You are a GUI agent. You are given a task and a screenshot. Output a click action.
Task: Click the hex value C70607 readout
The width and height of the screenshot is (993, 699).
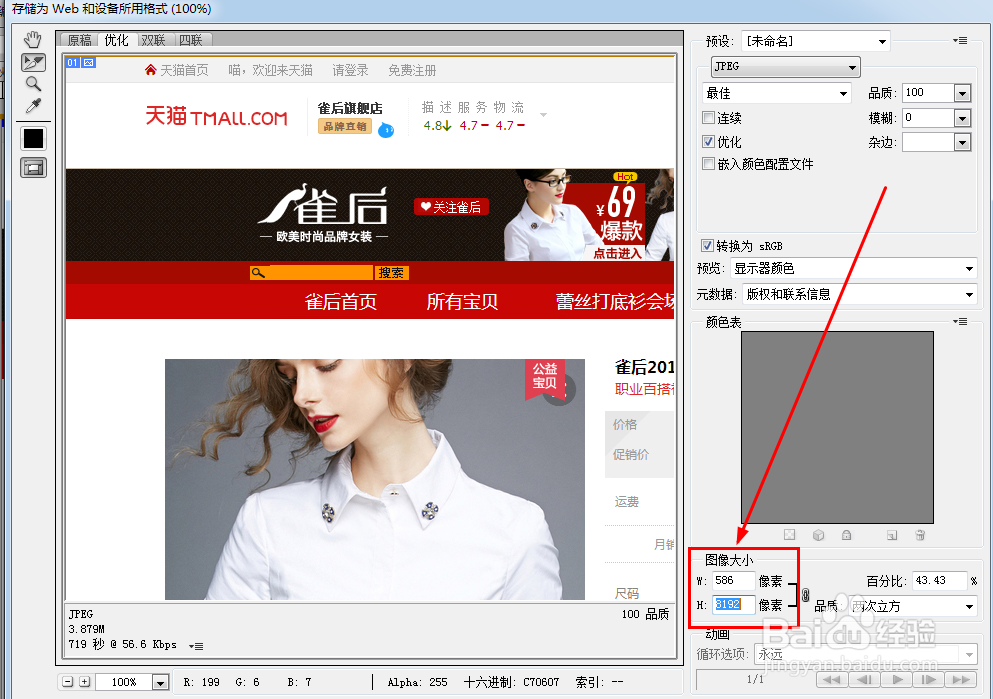point(541,682)
